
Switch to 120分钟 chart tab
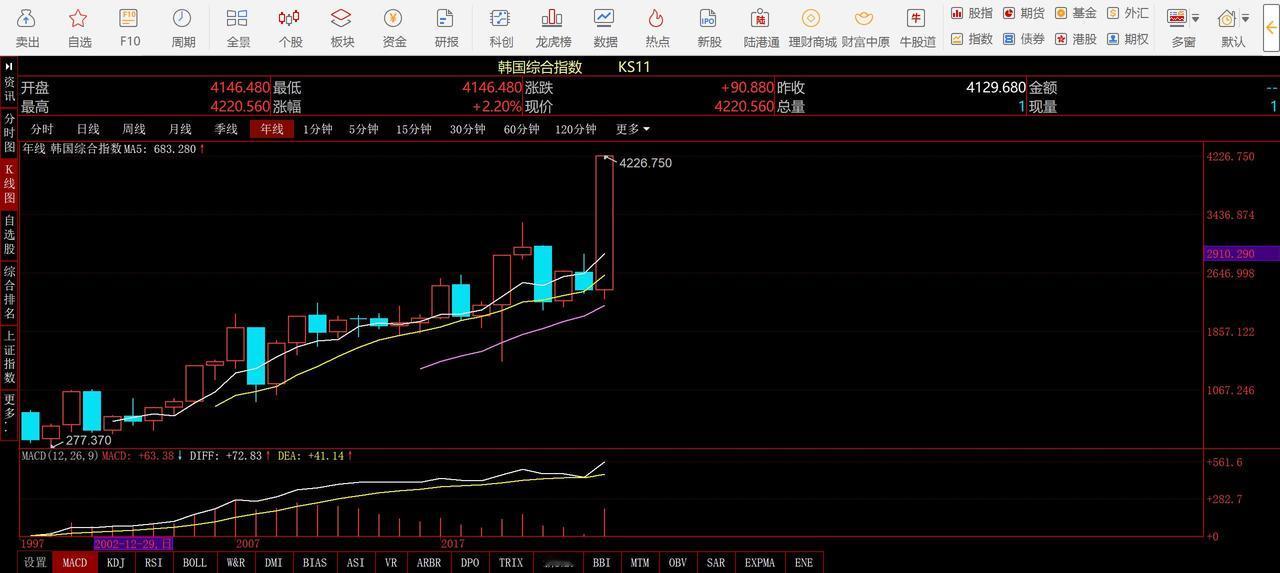click(575, 129)
